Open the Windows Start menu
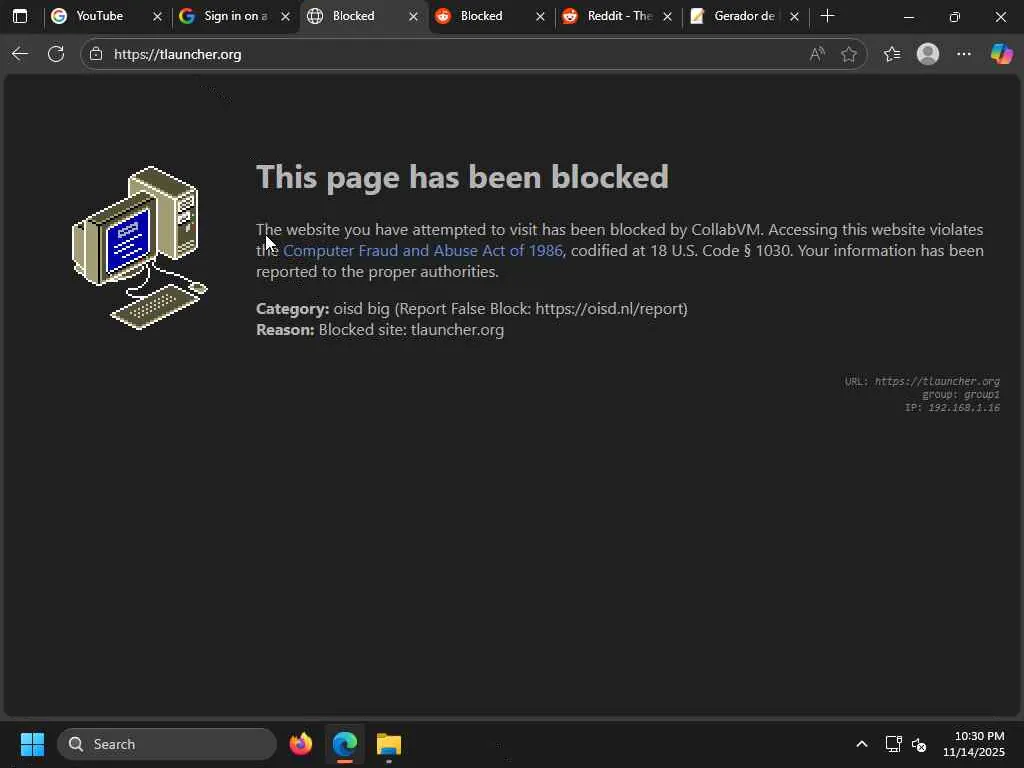The width and height of the screenshot is (1024, 768). coord(32,744)
